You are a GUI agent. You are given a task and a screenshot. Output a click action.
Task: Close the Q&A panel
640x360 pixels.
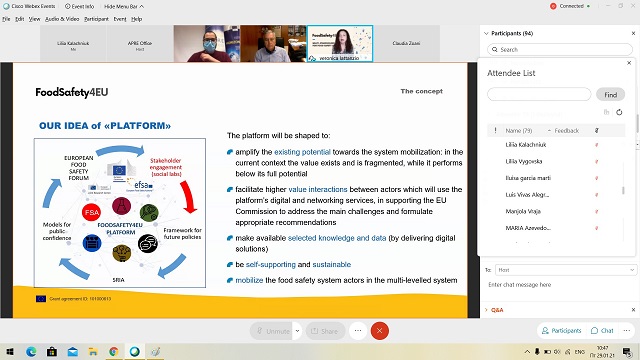point(633,310)
